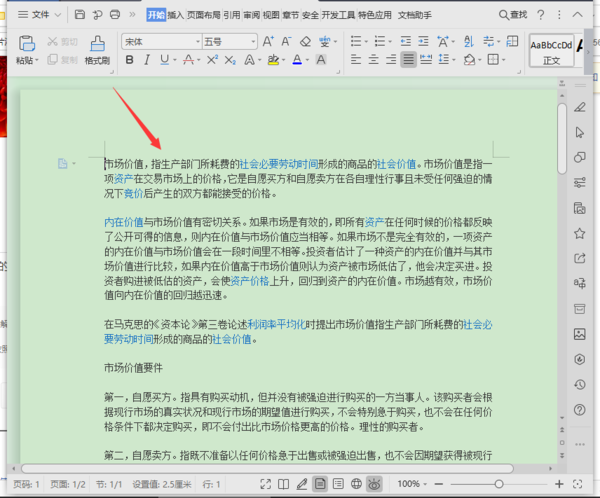This screenshot has width=600, height=498.
Task: Click the picture icon in right sidebar
Action: tap(580, 334)
